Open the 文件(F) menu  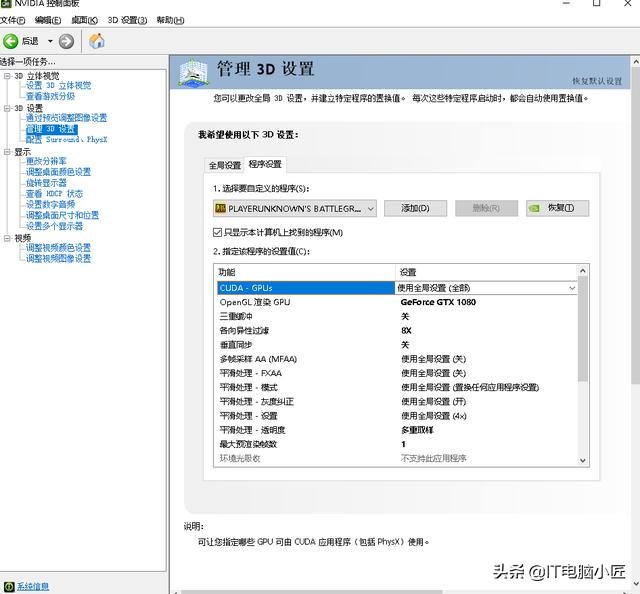point(13,20)
